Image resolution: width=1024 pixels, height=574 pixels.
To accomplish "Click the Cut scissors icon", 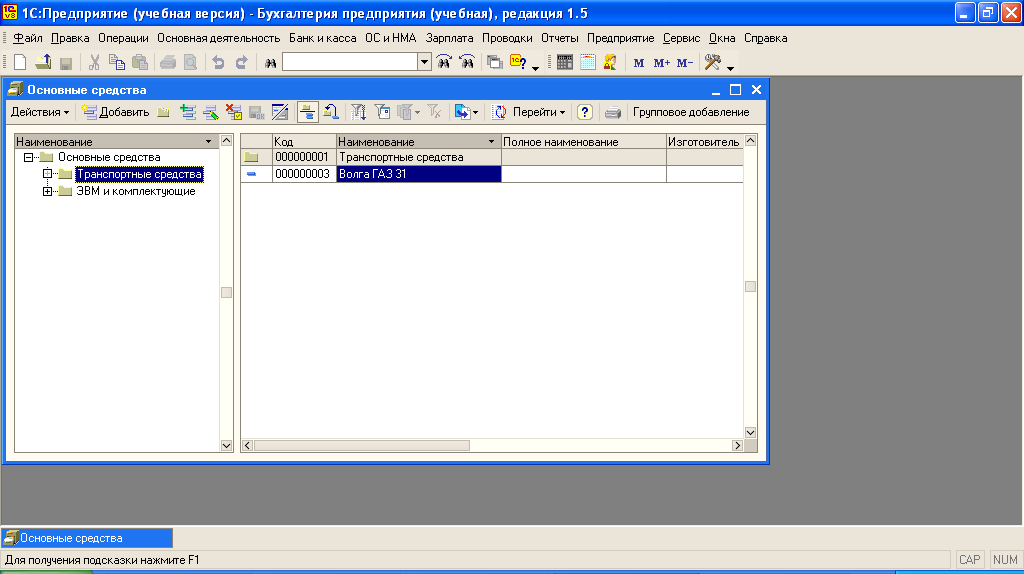I will (94, 62).
